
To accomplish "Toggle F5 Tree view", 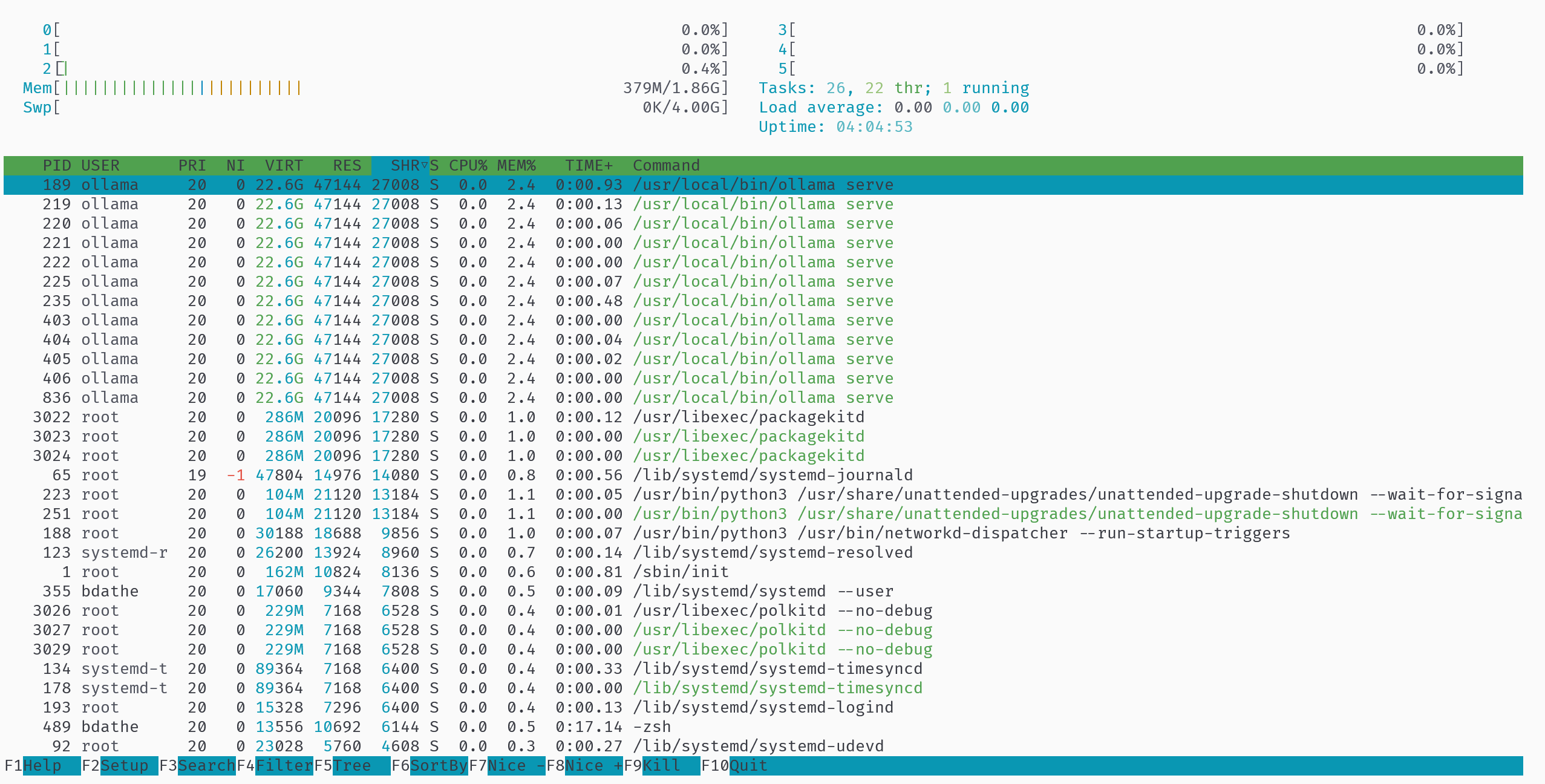I will (x=352, y=765).
